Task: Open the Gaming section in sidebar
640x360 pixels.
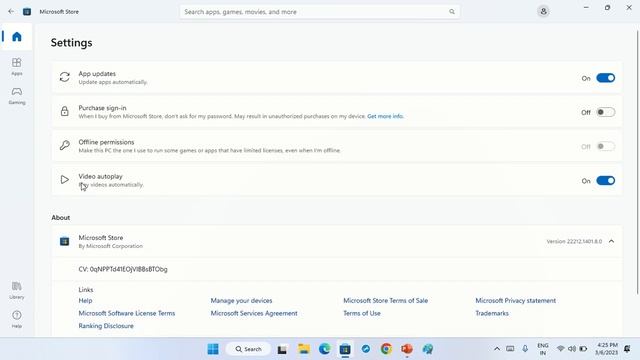Action: click(x=17, y=96)
